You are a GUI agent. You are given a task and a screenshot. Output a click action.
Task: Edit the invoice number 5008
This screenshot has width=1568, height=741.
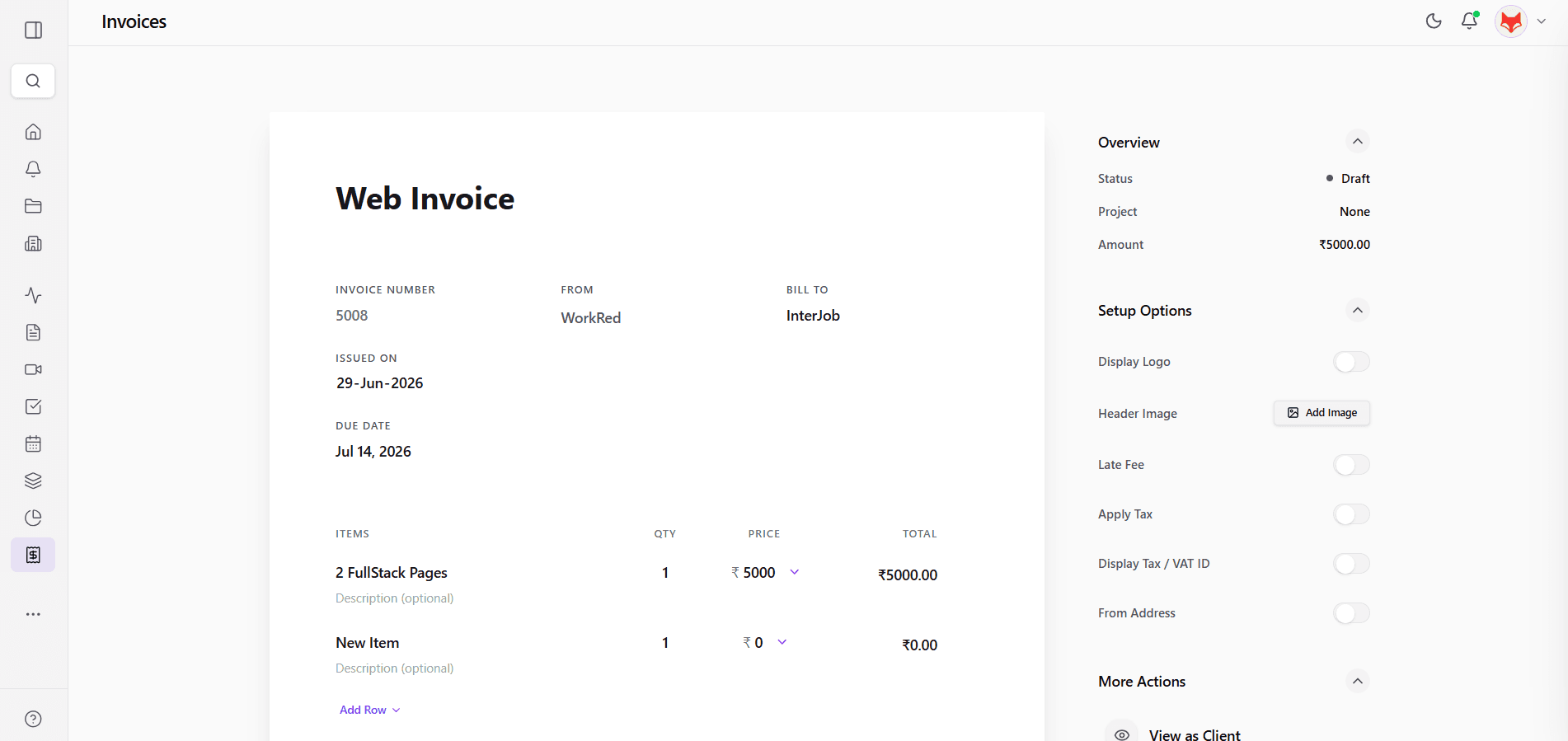click(x=352, y=316)
